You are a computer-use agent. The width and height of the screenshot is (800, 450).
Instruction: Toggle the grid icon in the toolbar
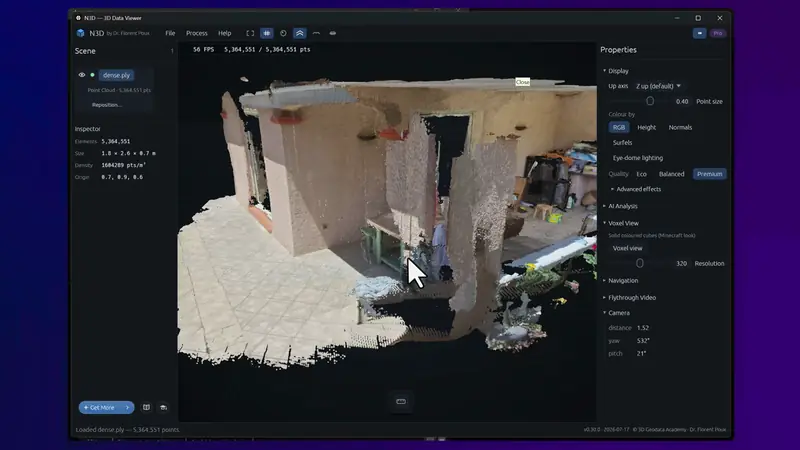click(267, 33)
